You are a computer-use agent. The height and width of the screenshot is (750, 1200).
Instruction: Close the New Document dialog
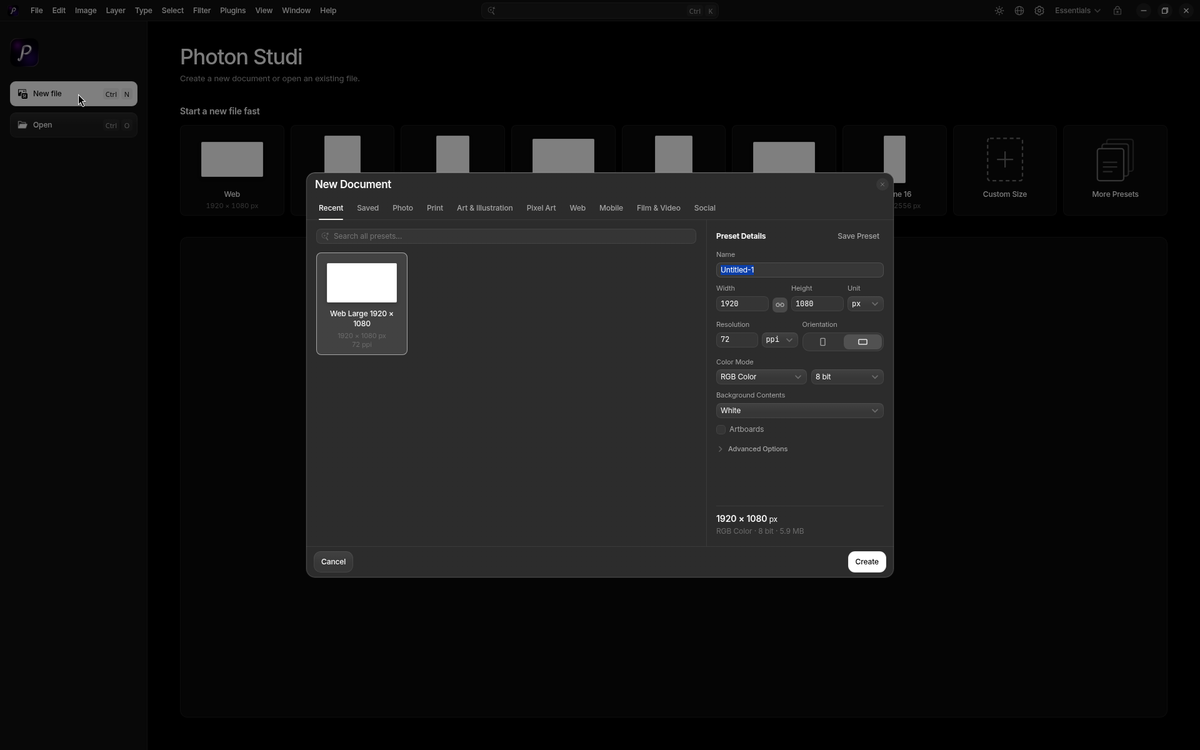tap(882, 184)
